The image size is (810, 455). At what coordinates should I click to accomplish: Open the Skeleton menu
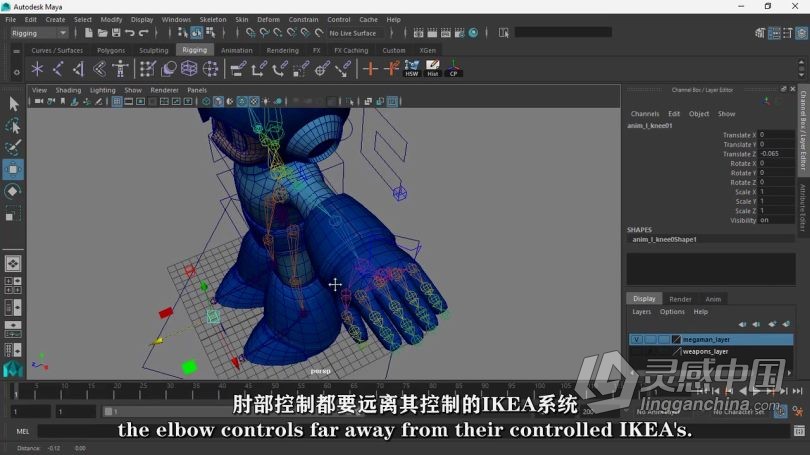[213, 20]
